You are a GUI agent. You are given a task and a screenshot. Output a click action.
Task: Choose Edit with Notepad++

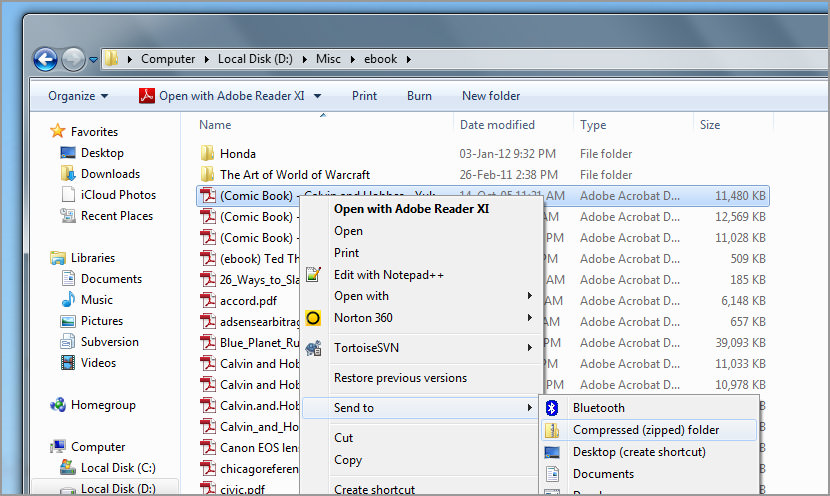tap(389, 275)
